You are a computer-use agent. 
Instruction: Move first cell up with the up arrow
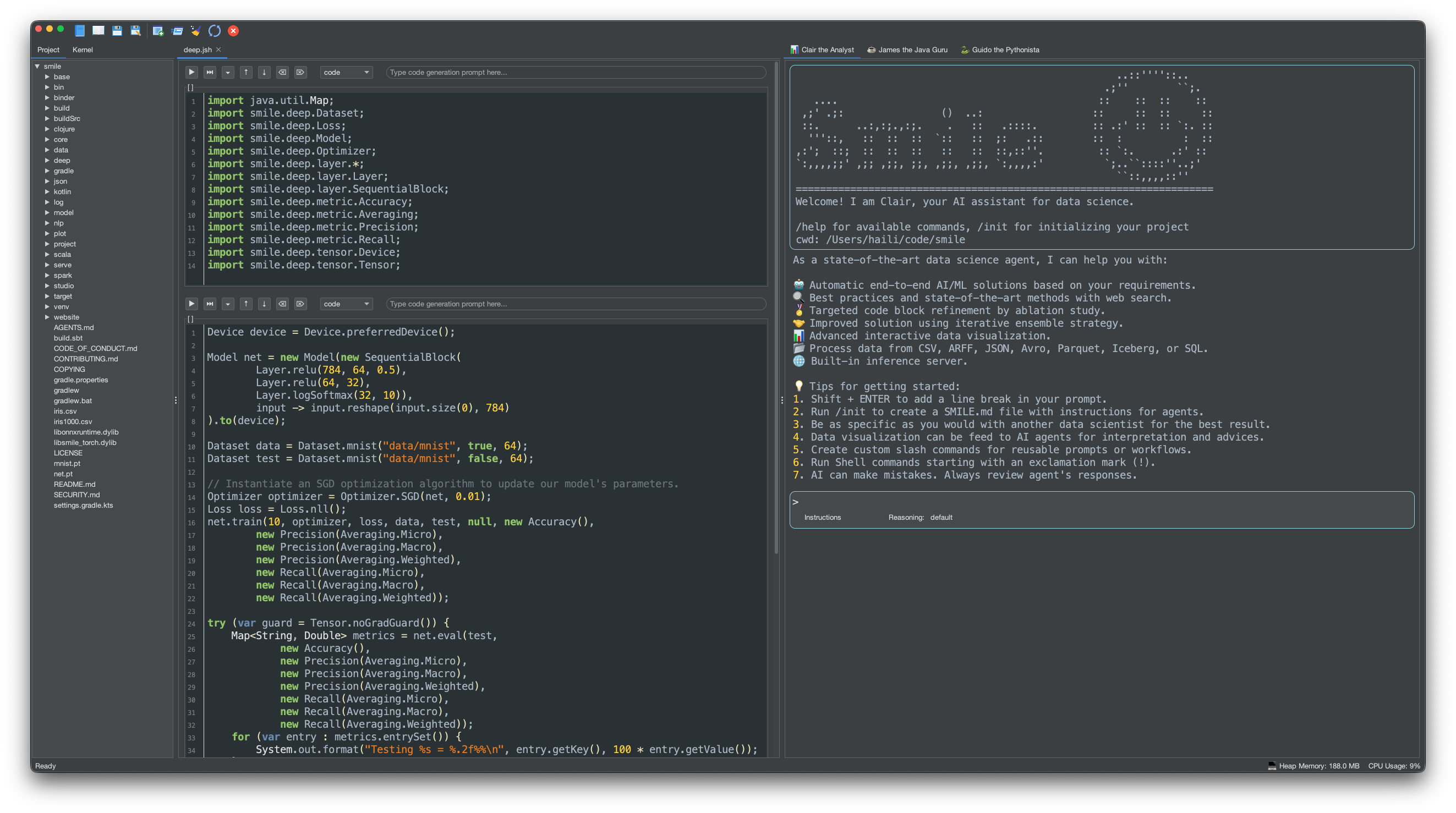tap(246, 72)
